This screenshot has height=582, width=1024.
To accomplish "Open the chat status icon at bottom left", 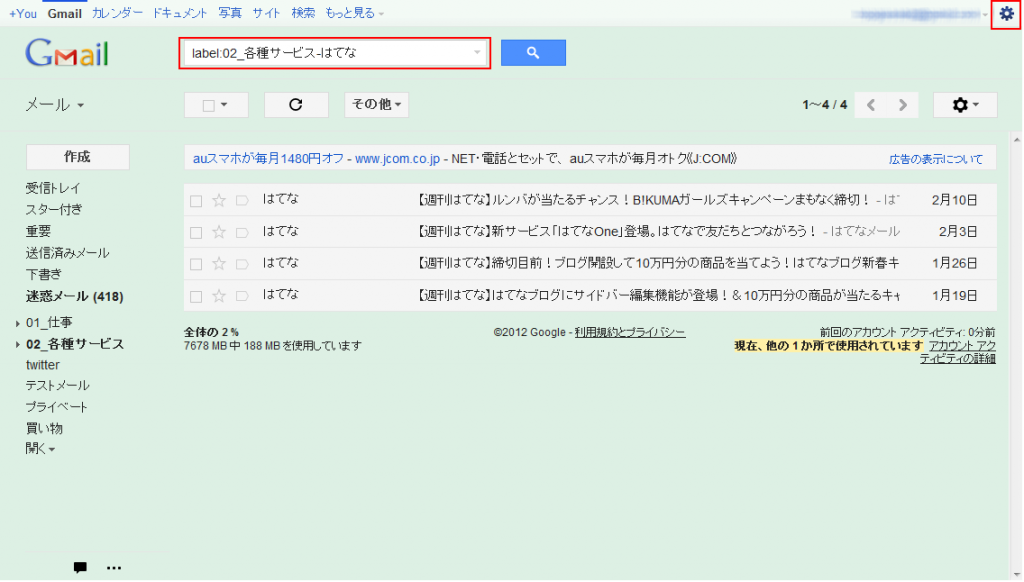I will point(79,567).
